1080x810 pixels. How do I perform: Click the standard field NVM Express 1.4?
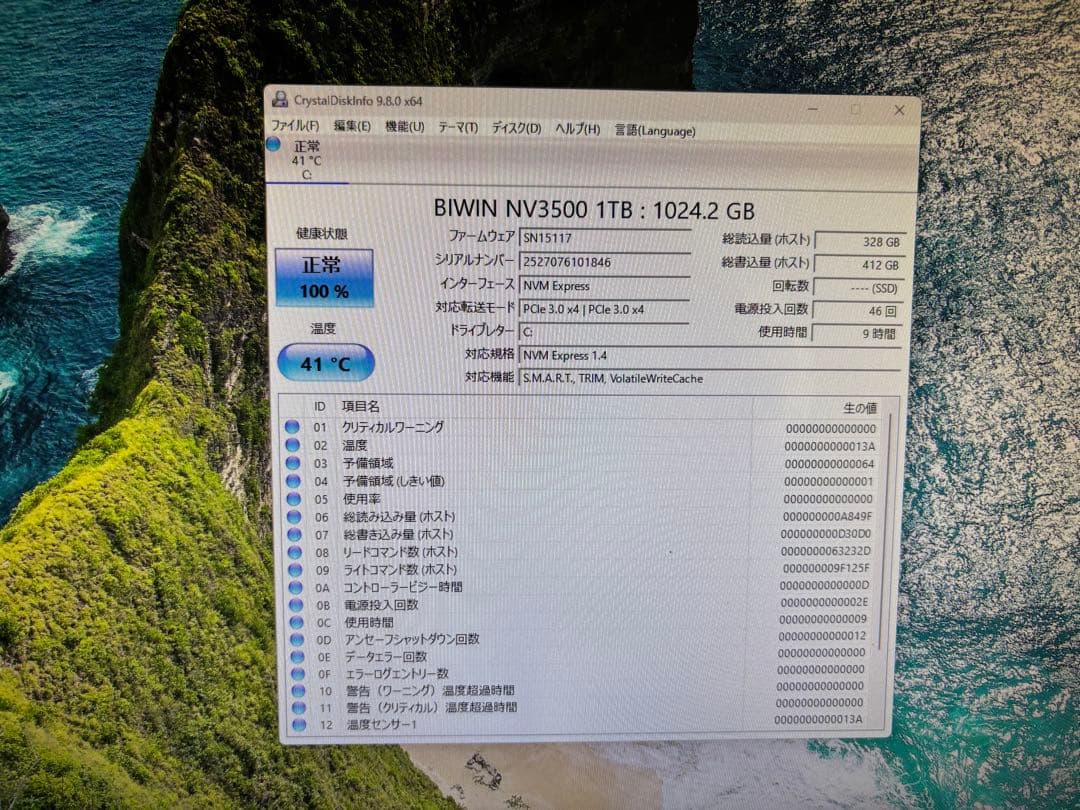click(709, 355)
